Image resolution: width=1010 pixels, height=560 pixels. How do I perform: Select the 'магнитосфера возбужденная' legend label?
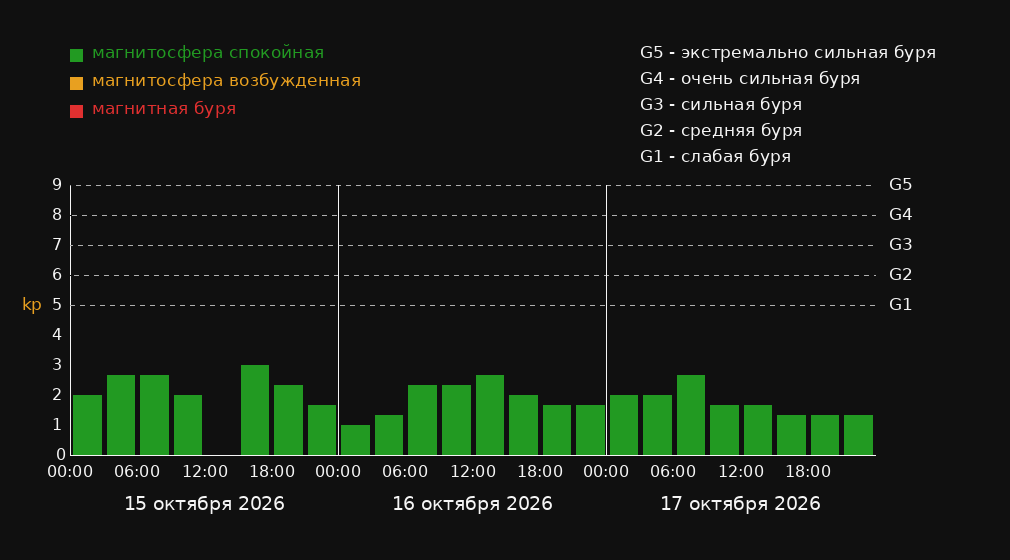tap(226, 81)
